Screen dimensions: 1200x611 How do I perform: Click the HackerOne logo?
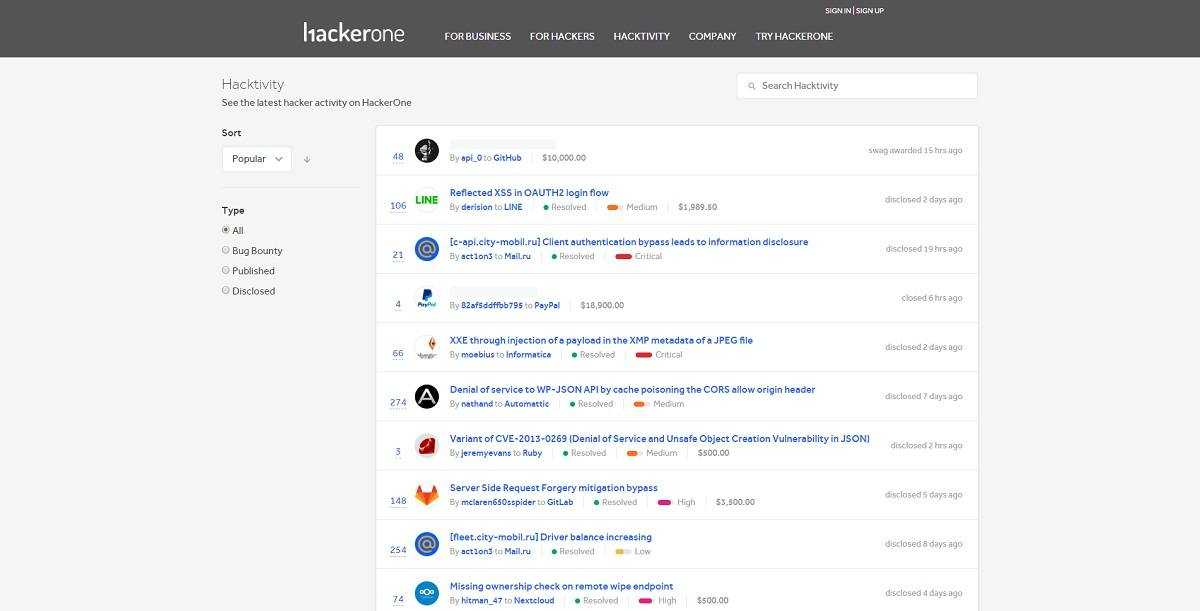point(354,33)
